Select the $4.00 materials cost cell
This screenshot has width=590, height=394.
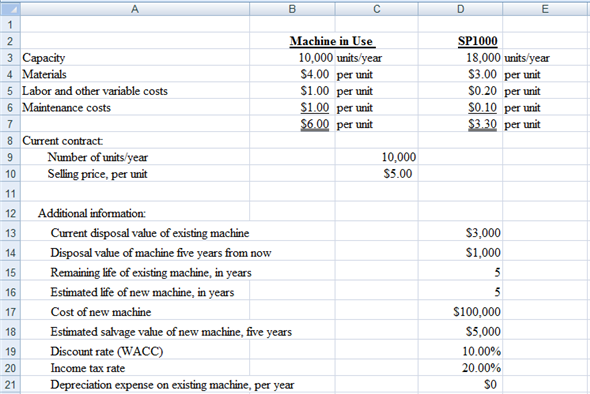coord(315,74)
